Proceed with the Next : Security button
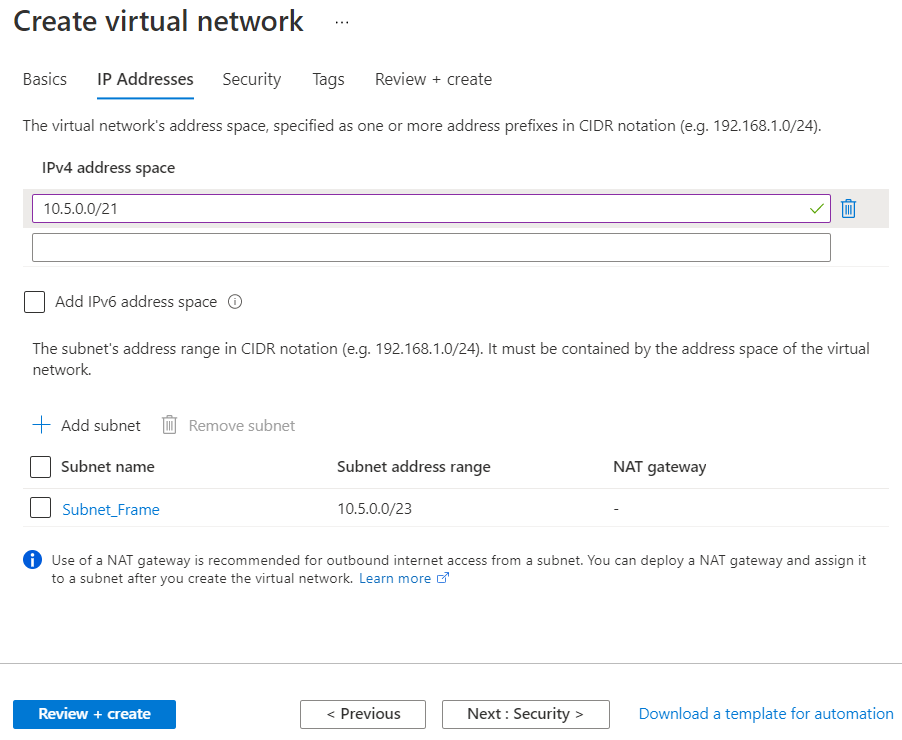 point(525,714)
